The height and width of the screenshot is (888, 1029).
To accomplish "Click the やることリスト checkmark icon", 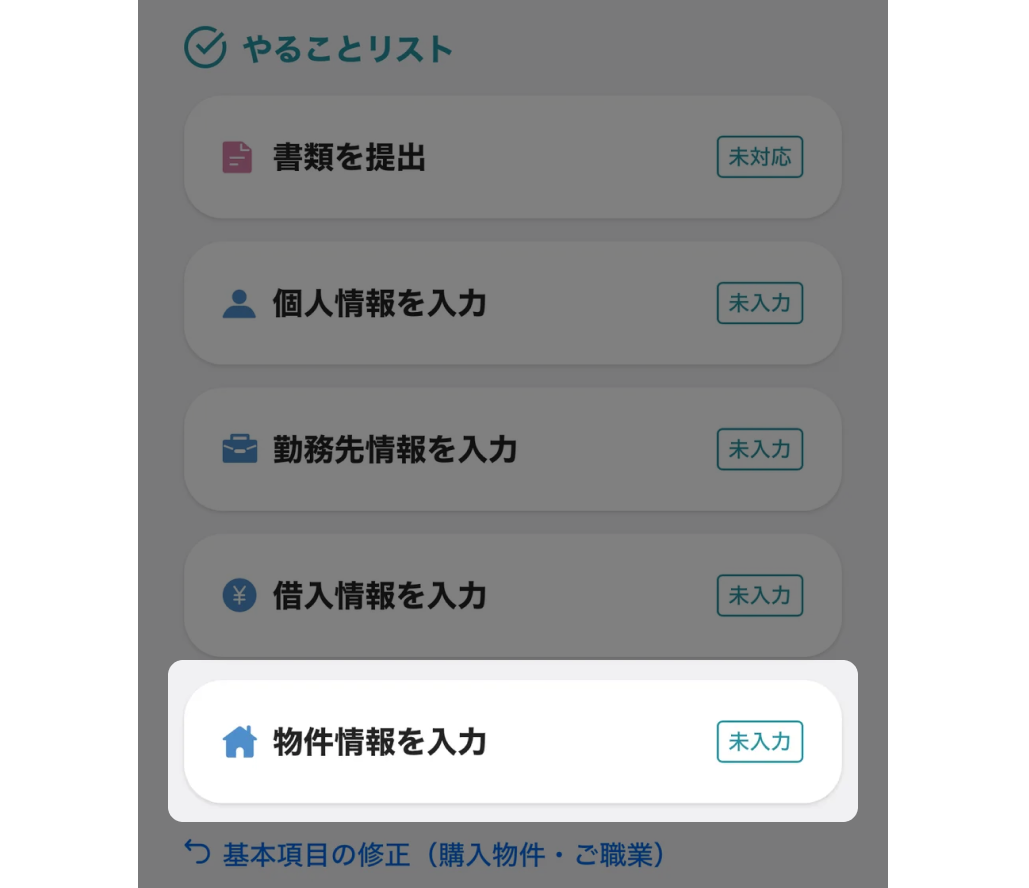I will point(205,48).
